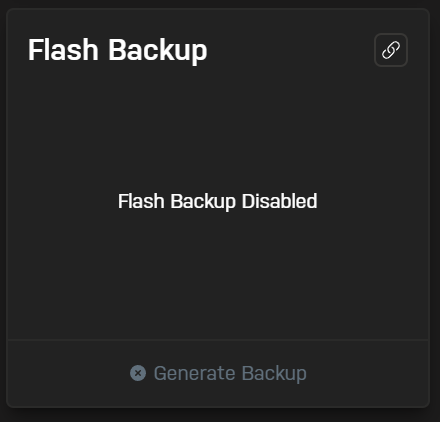
Task: Click the word Disabled in the status message
Action: 280,201
